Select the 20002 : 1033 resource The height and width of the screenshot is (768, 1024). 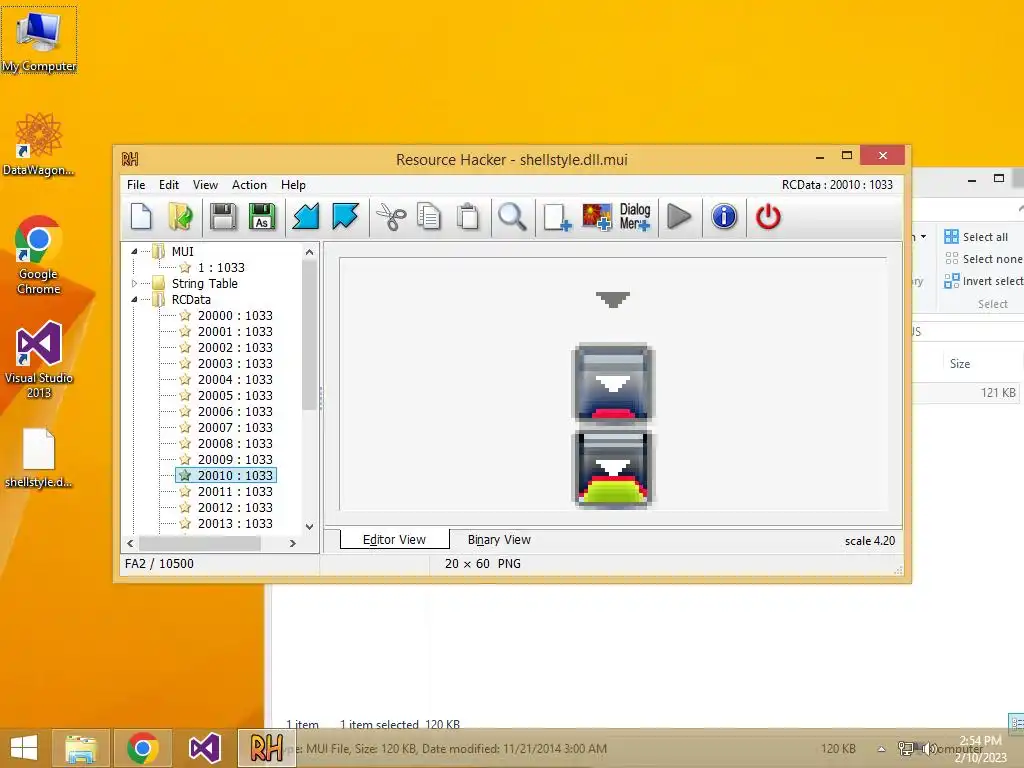pyautogui.click(x=235, y=347)
